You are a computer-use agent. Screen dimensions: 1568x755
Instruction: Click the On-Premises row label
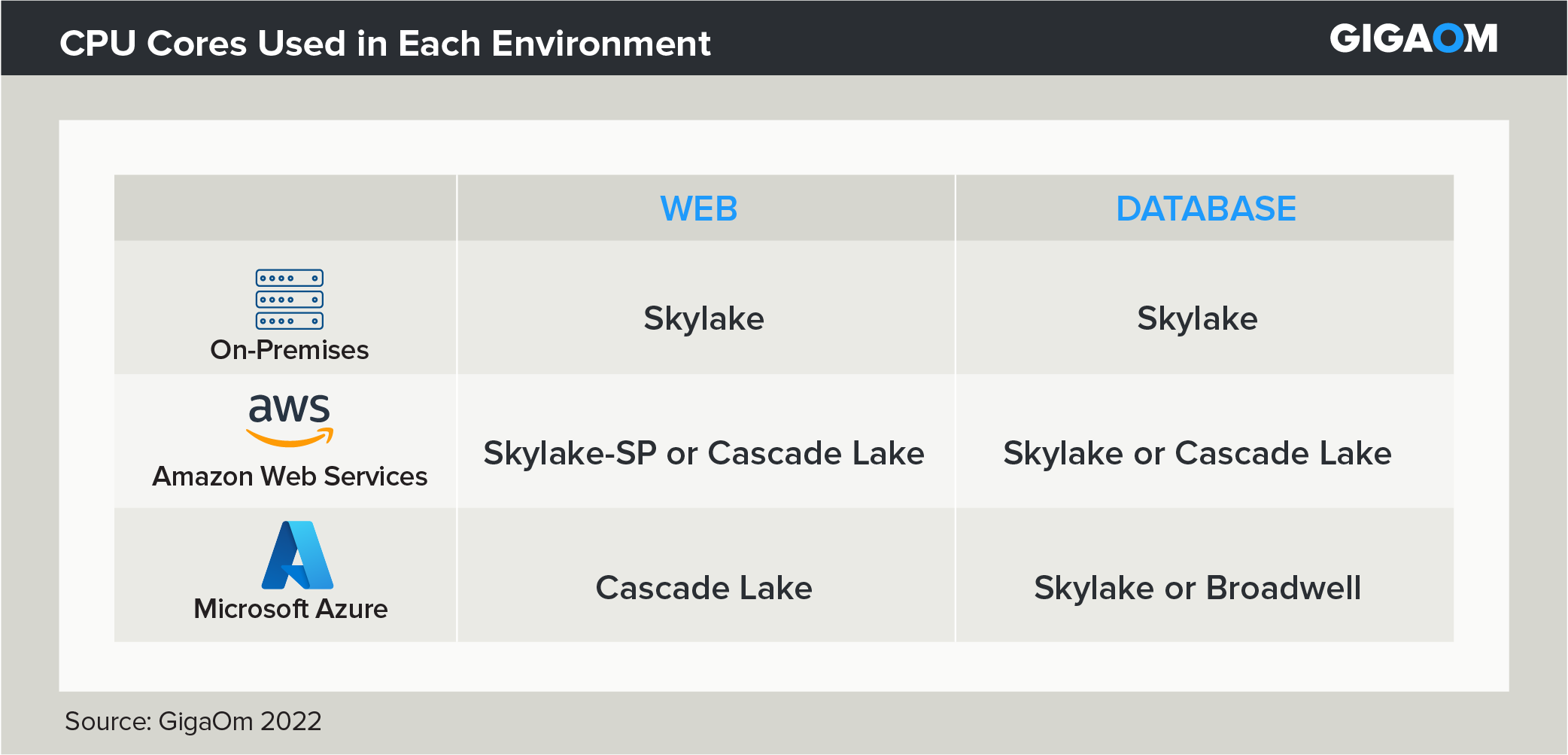[290, 350]
